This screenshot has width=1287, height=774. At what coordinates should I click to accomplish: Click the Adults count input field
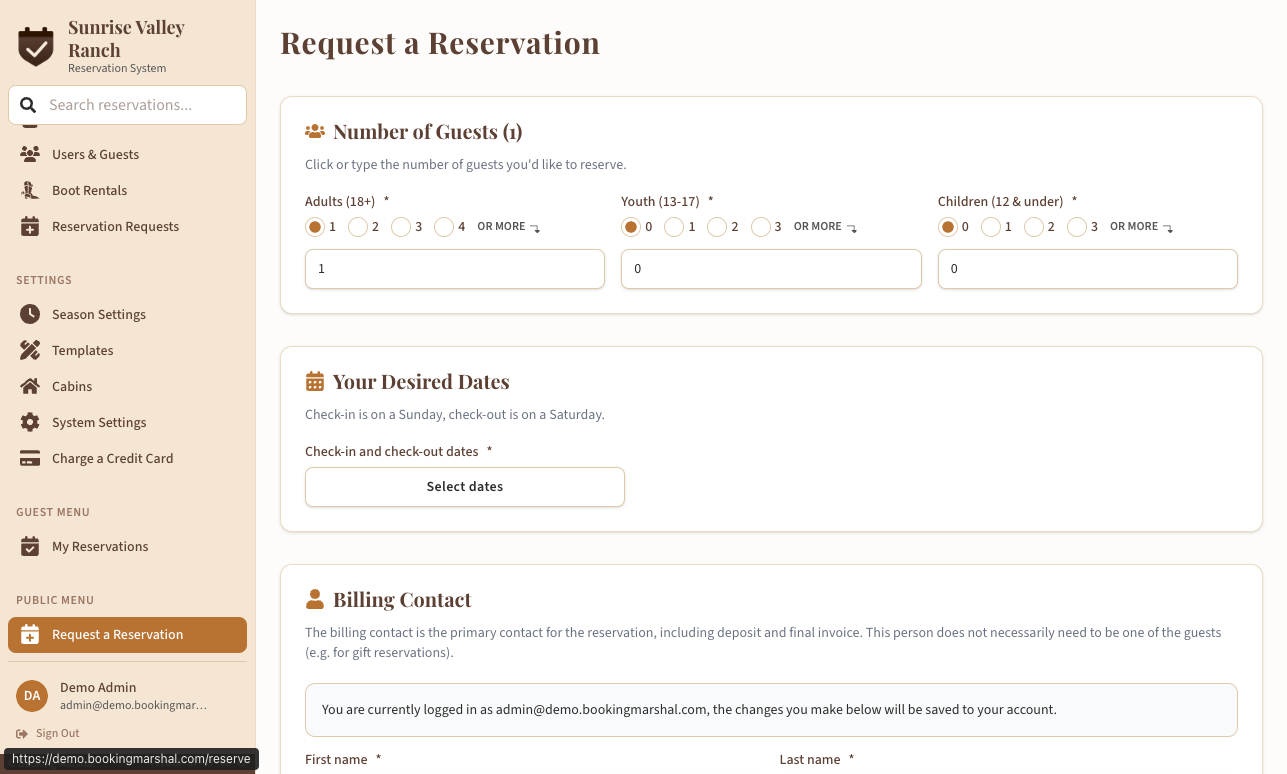(x=455, y=269)
